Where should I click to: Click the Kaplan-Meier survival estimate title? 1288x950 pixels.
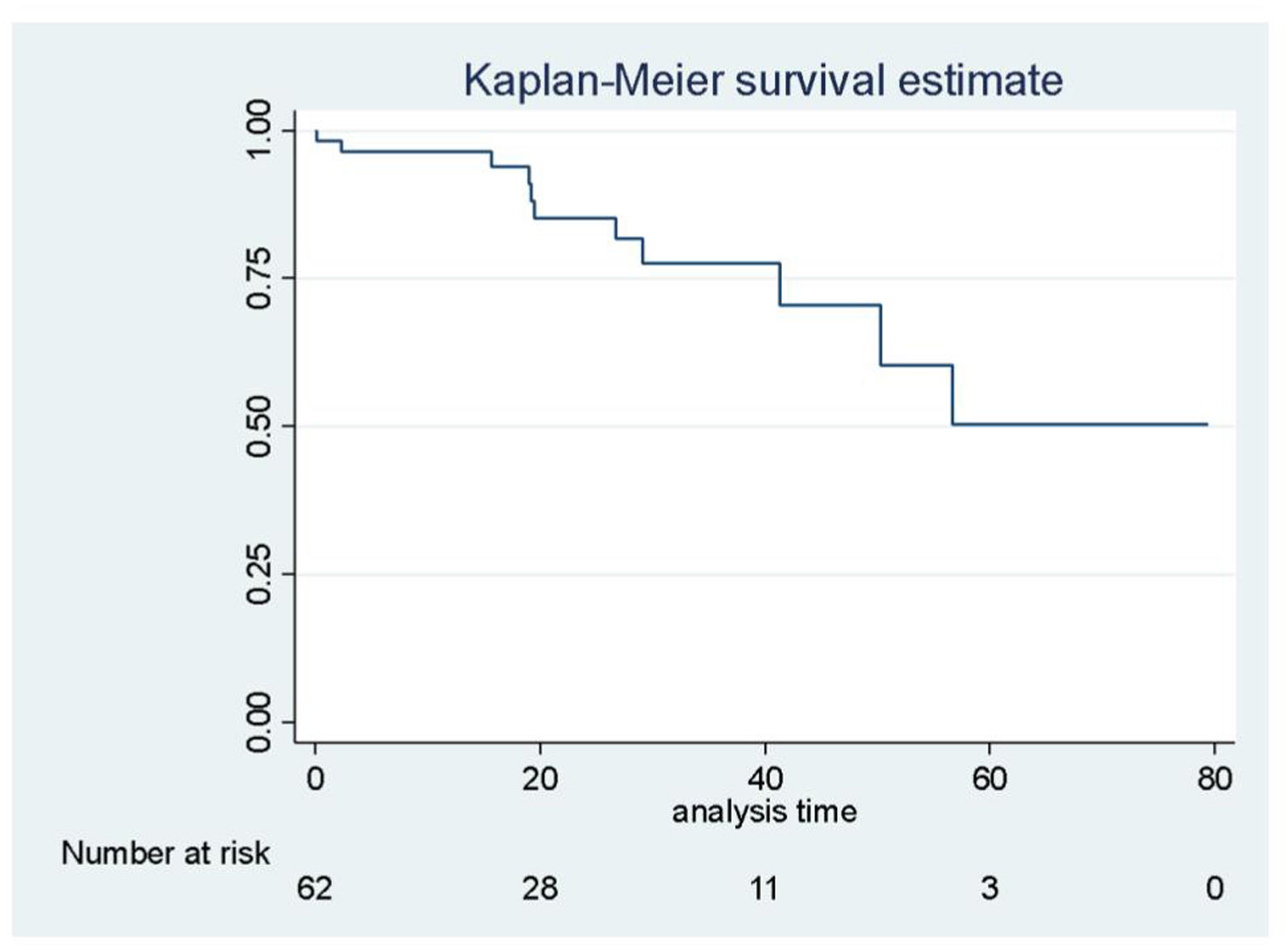coord(763,80)
